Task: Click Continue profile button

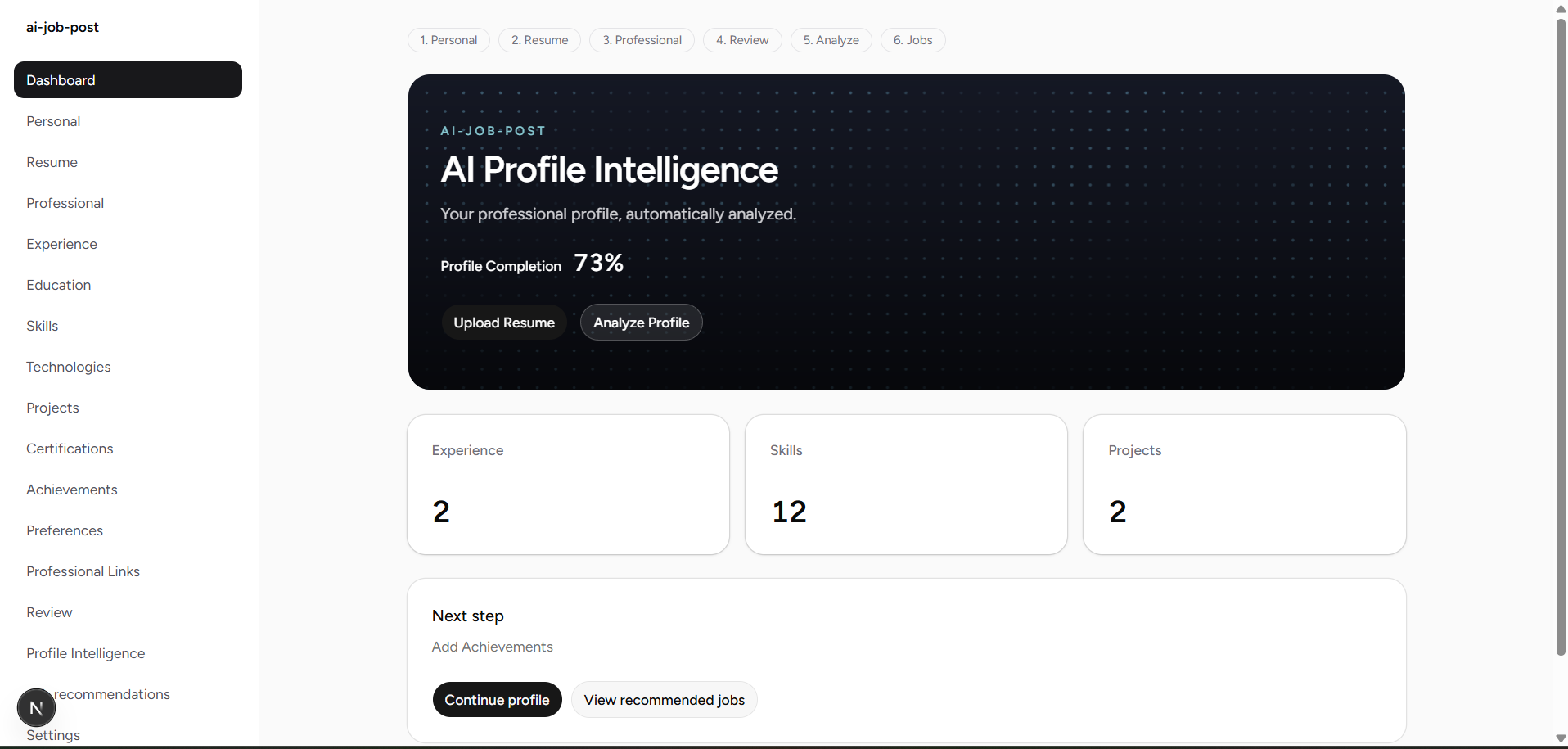Action: 497,700
